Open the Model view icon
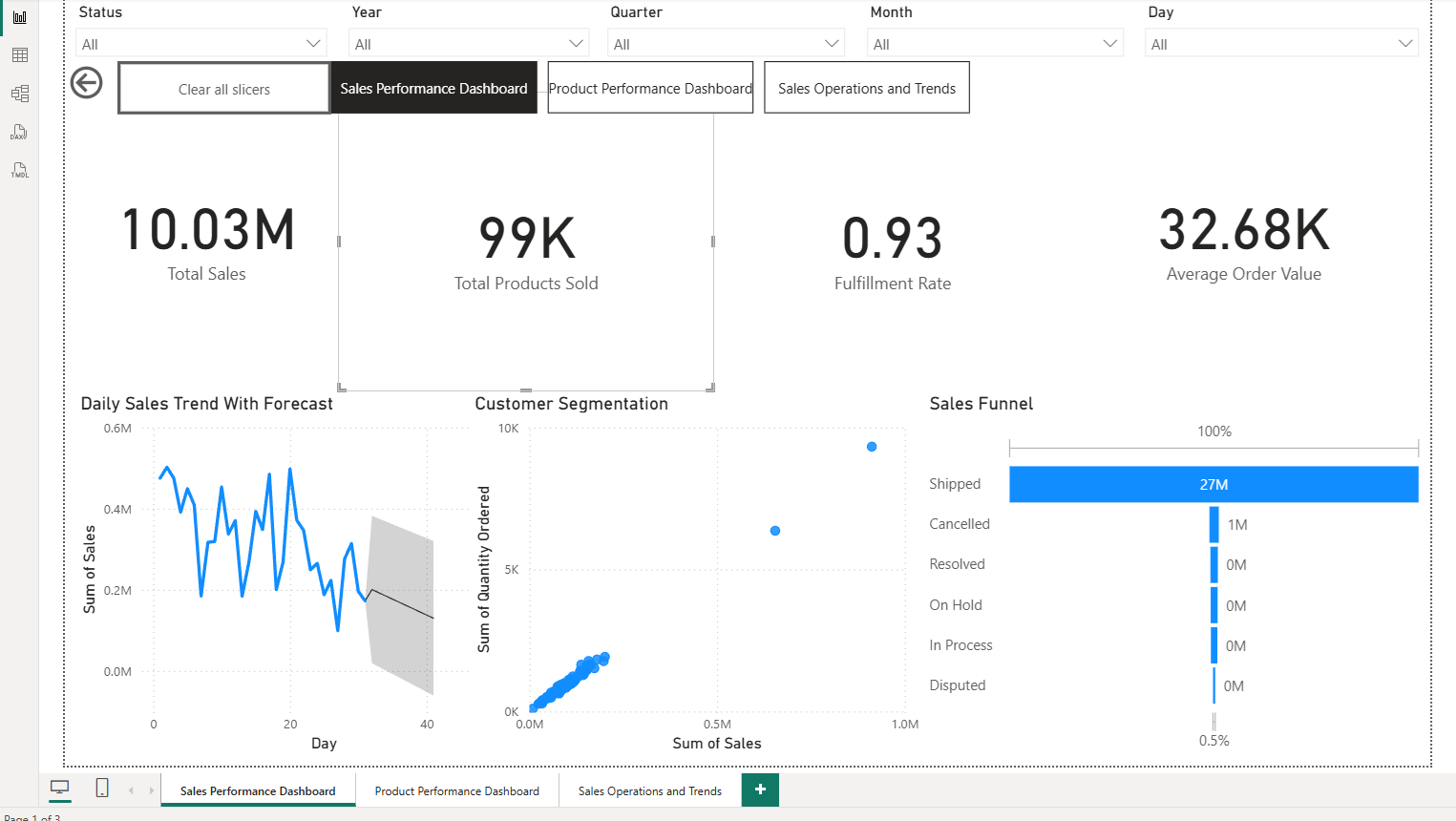The width and height of the screenshot is (1456, 821). tap(18, 93)
